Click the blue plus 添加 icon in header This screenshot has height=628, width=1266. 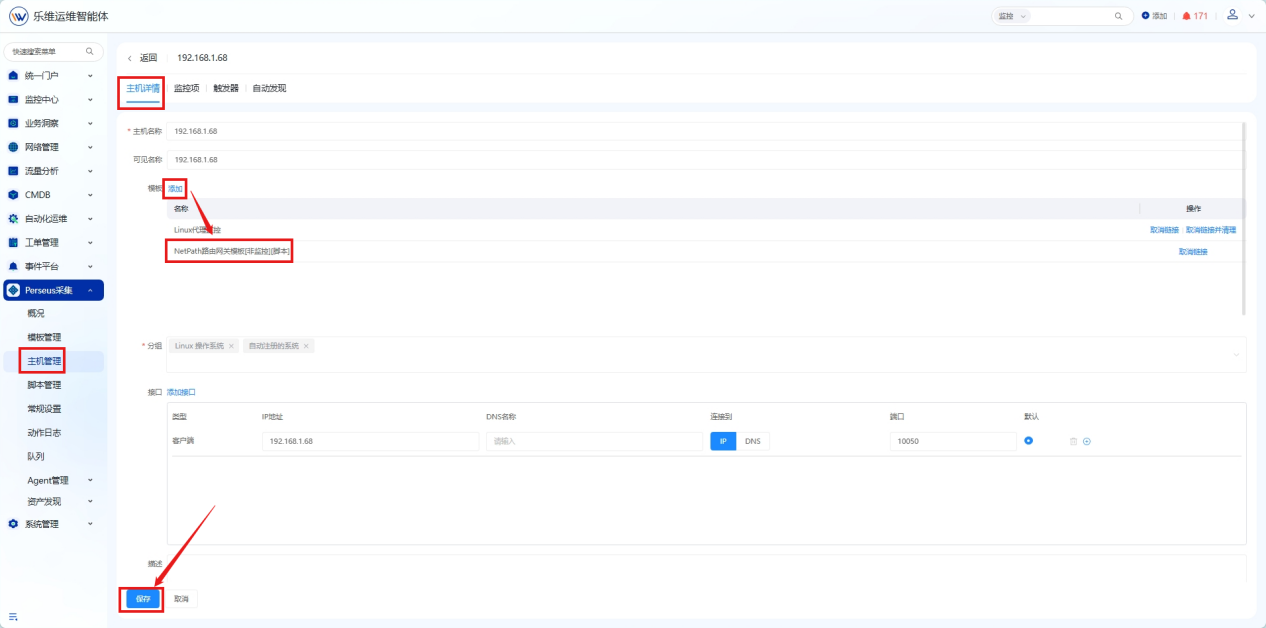1145,16
